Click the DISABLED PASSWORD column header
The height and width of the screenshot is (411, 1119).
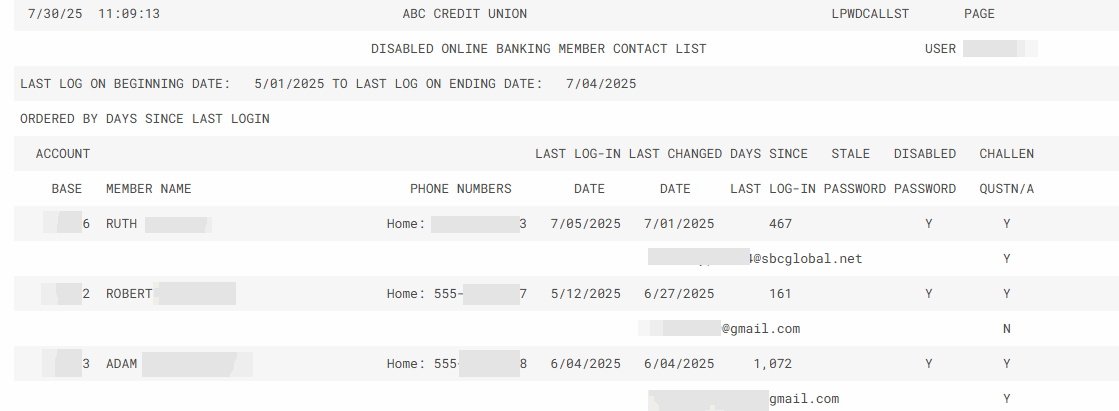[924, 171]
